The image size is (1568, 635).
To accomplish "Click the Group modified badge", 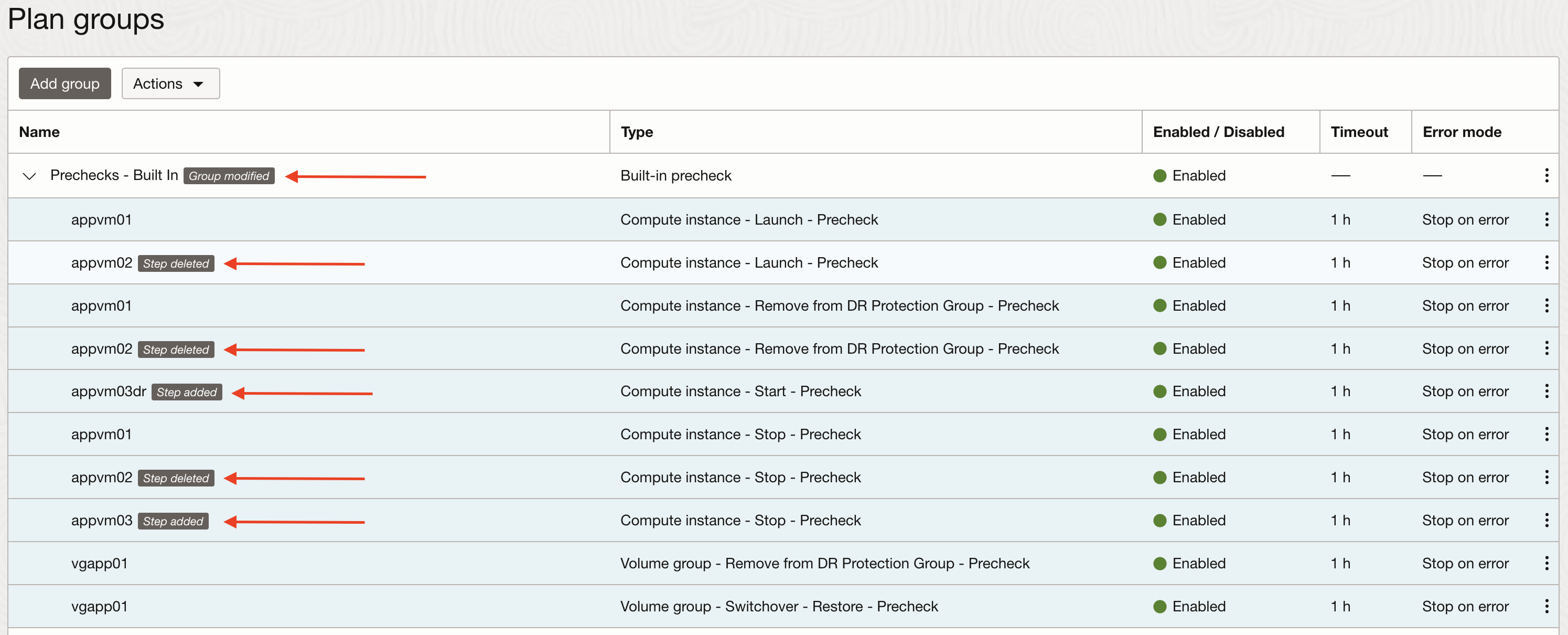I will tap(229, 176).
